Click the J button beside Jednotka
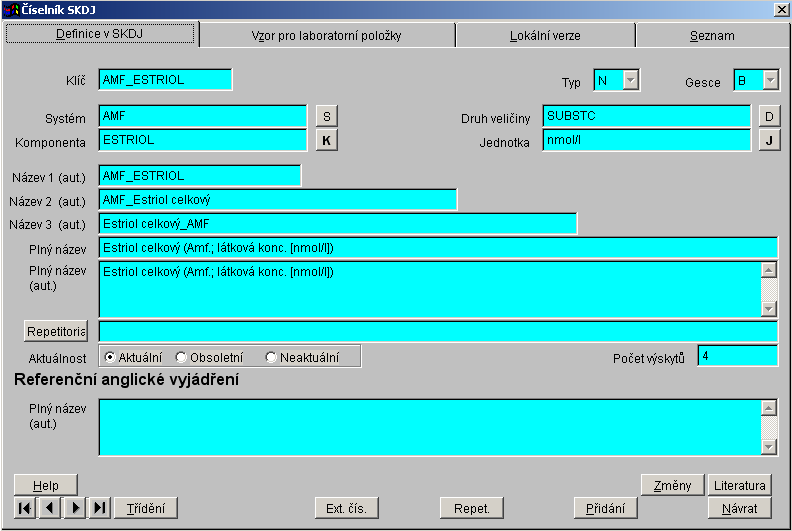Screen dimensions: 792x531 (768, 140)
